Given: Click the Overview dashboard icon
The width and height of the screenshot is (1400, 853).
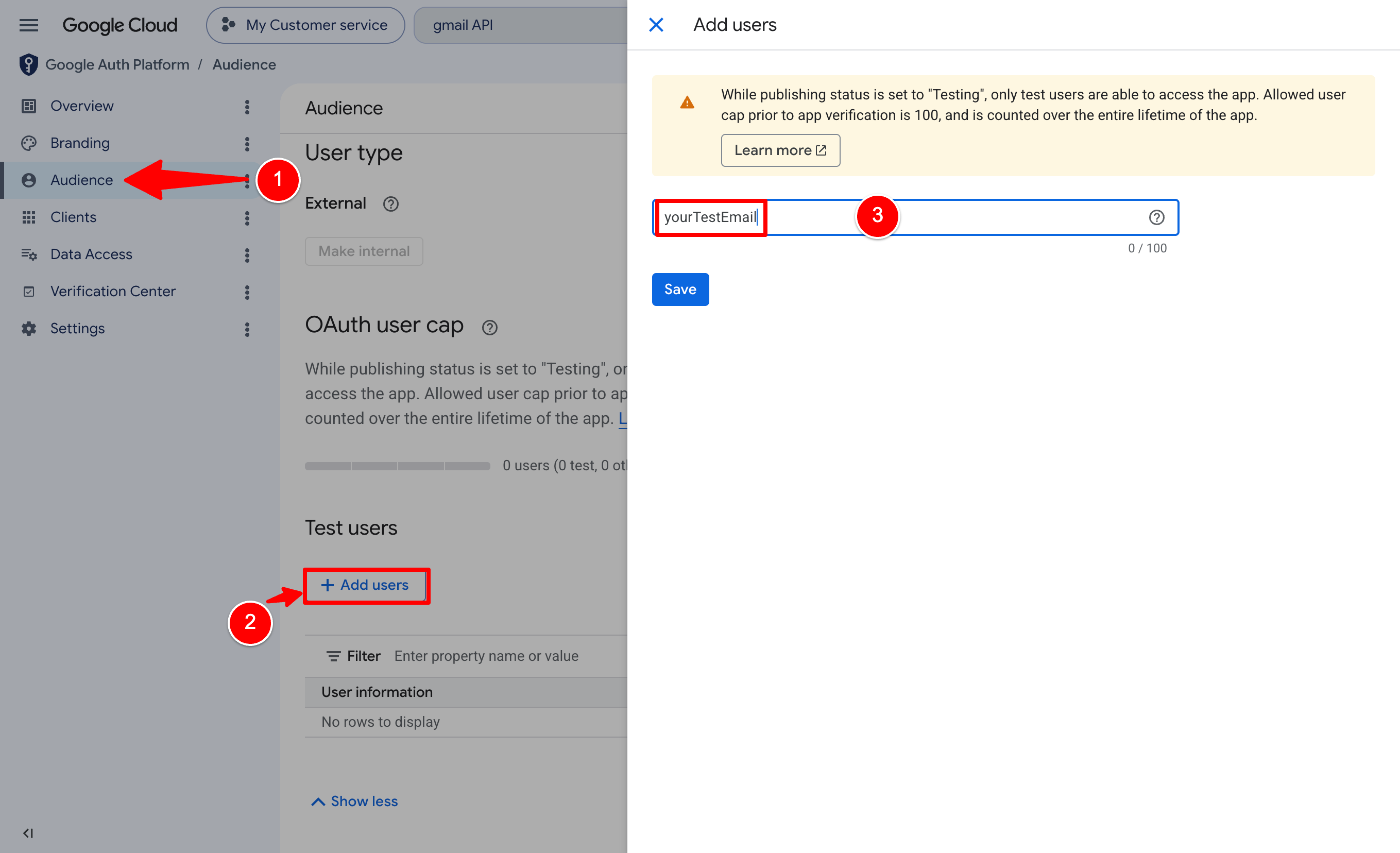Looking at the screenshot, I should click(x=28, y=106).
